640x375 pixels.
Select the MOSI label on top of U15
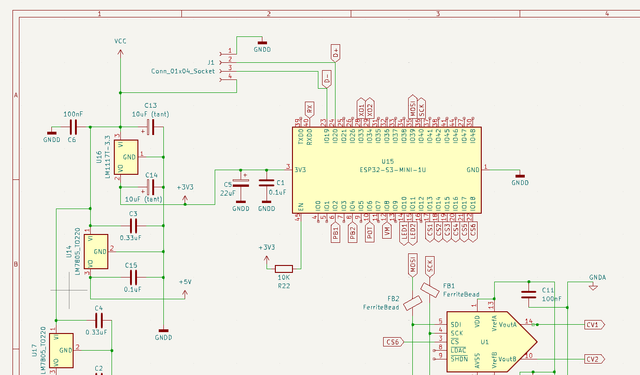tap(413, 107)
